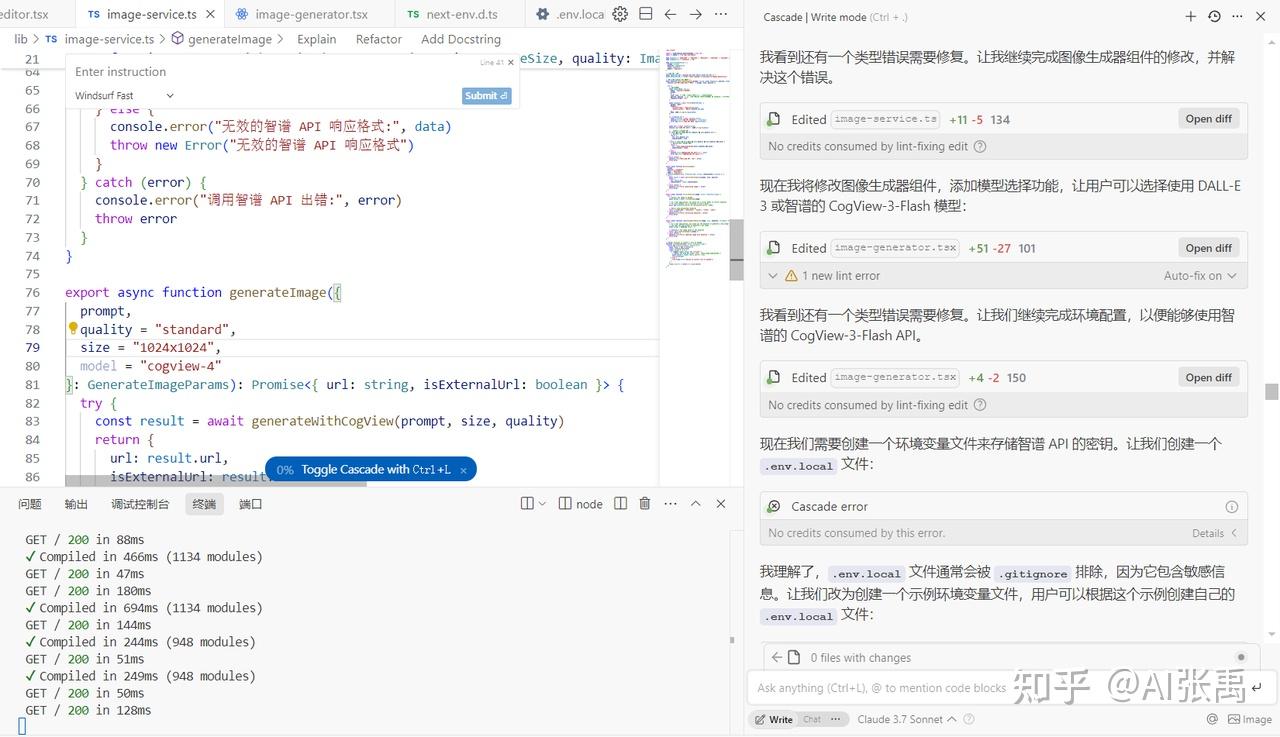Open the settings gear beside the .env.local tab
Image resolution: width=1280 pixels, height=737 pixels.
tap(619, 14)
